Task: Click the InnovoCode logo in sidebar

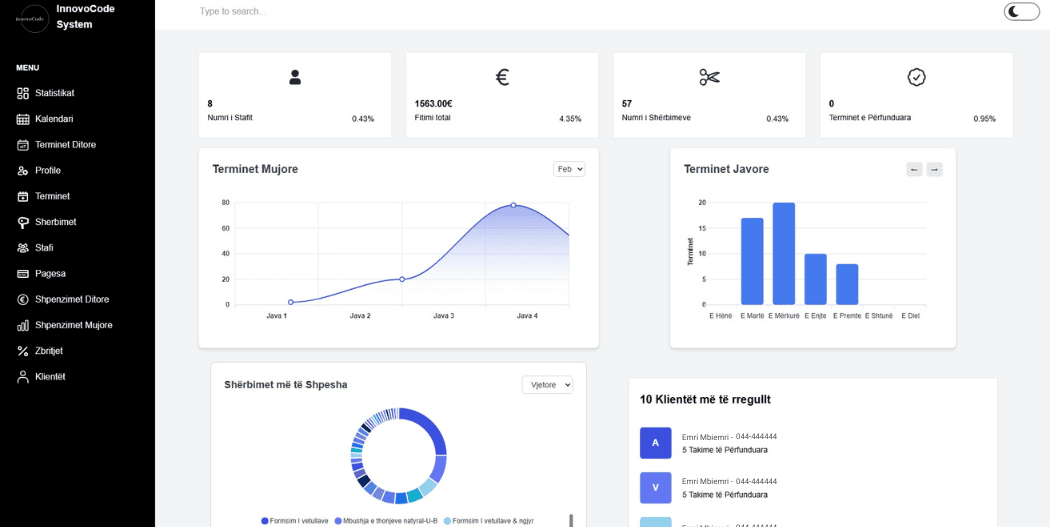Action: (34, 19)
